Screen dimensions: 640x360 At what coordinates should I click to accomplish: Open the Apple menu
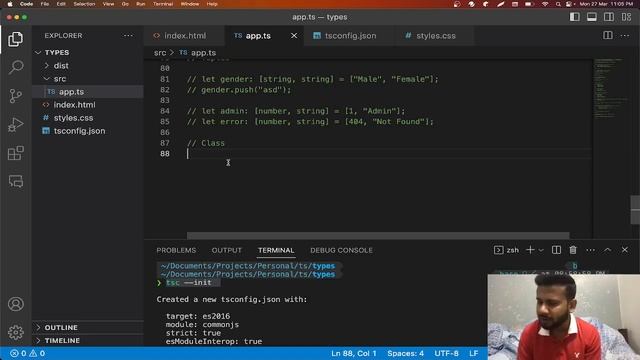10,4
